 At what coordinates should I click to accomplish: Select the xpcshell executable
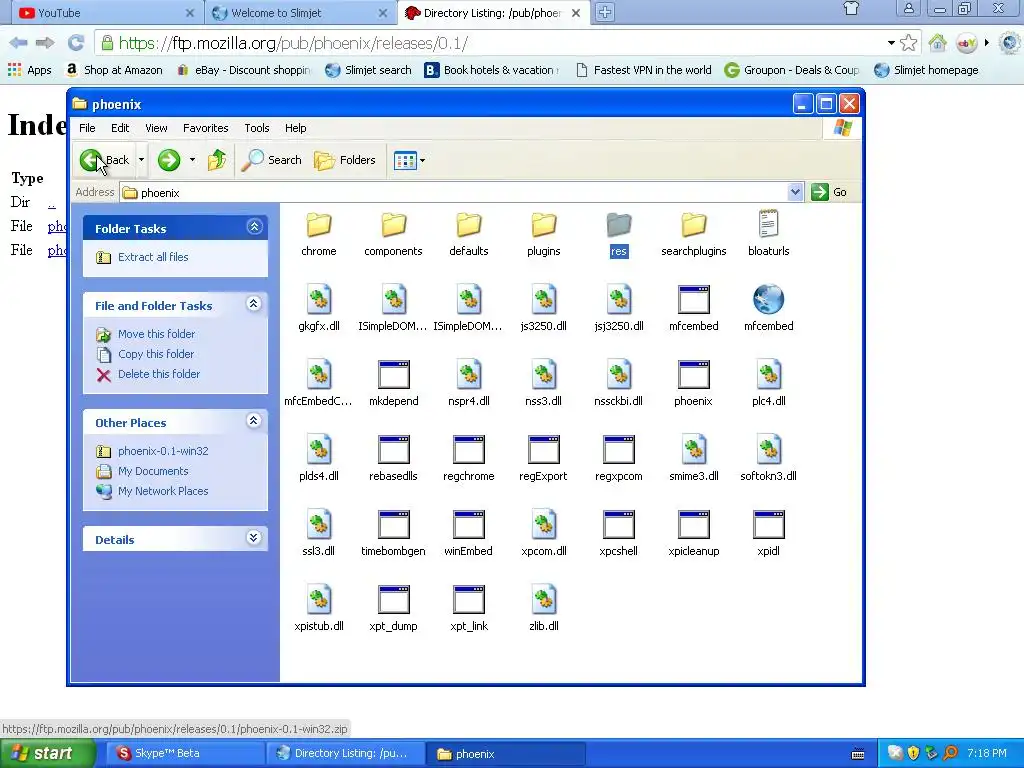618,534
